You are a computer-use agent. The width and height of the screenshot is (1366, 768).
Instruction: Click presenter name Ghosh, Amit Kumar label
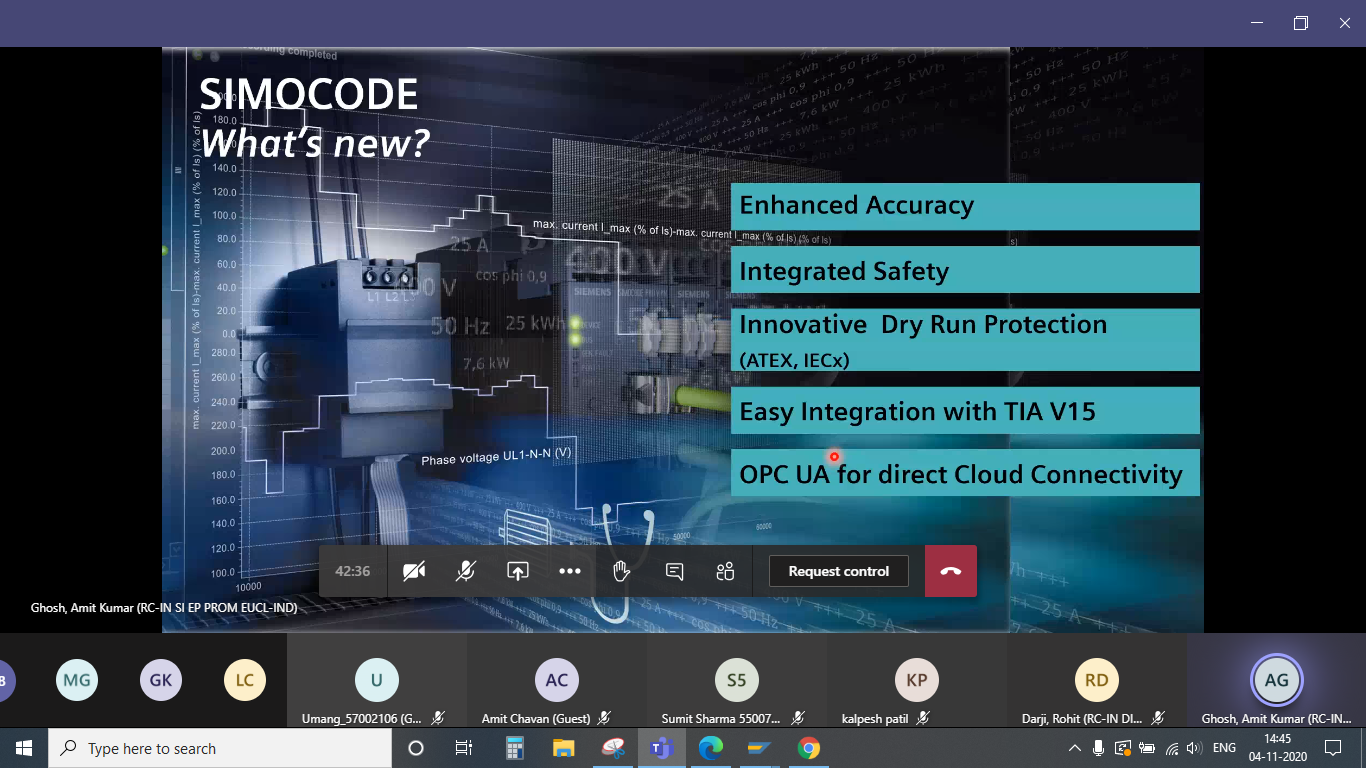[164, 607]
